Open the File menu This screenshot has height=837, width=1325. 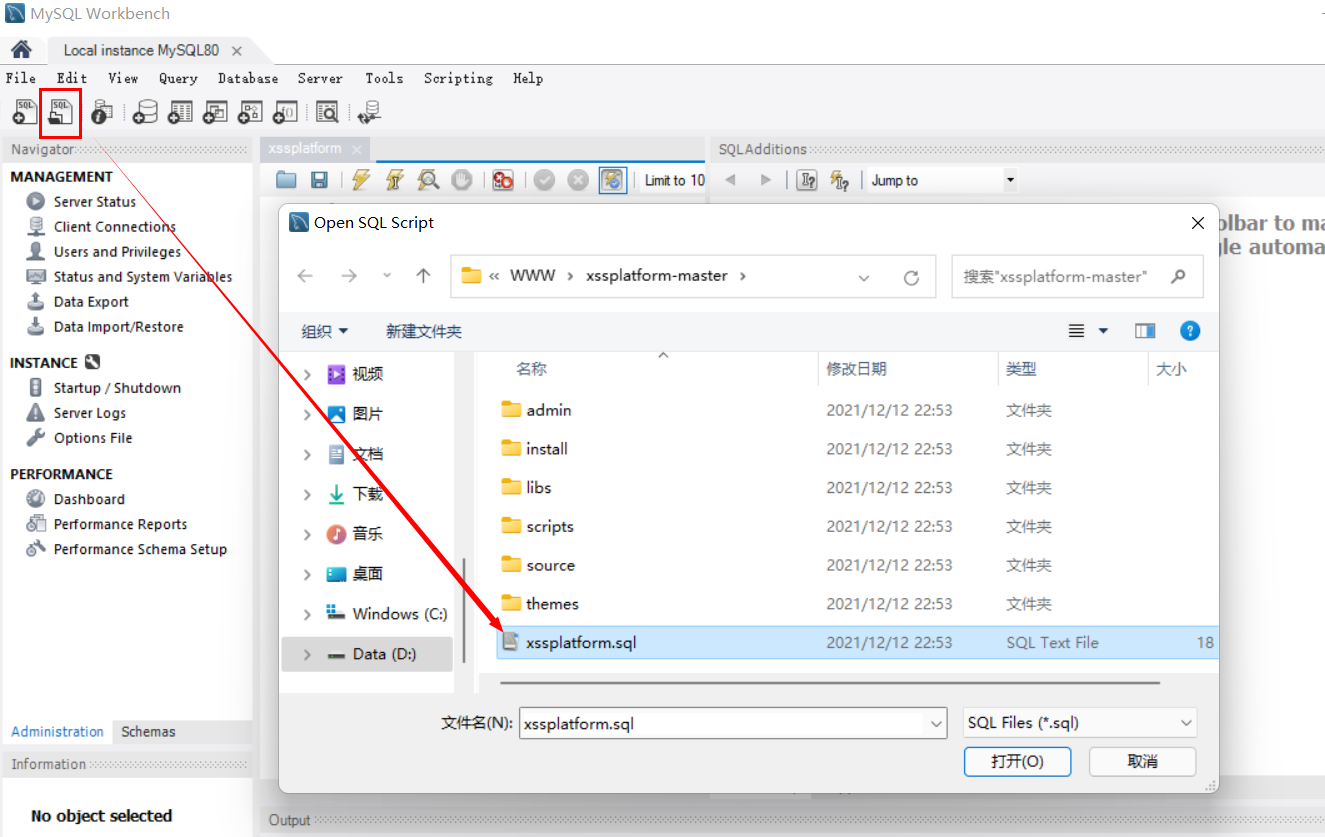[21, 78]
